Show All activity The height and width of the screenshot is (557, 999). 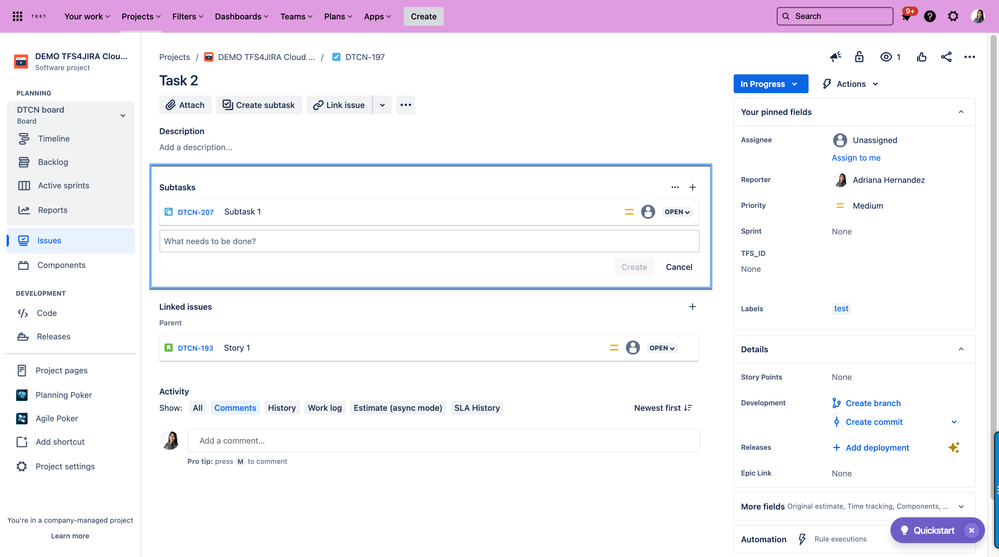click(198, 408)
